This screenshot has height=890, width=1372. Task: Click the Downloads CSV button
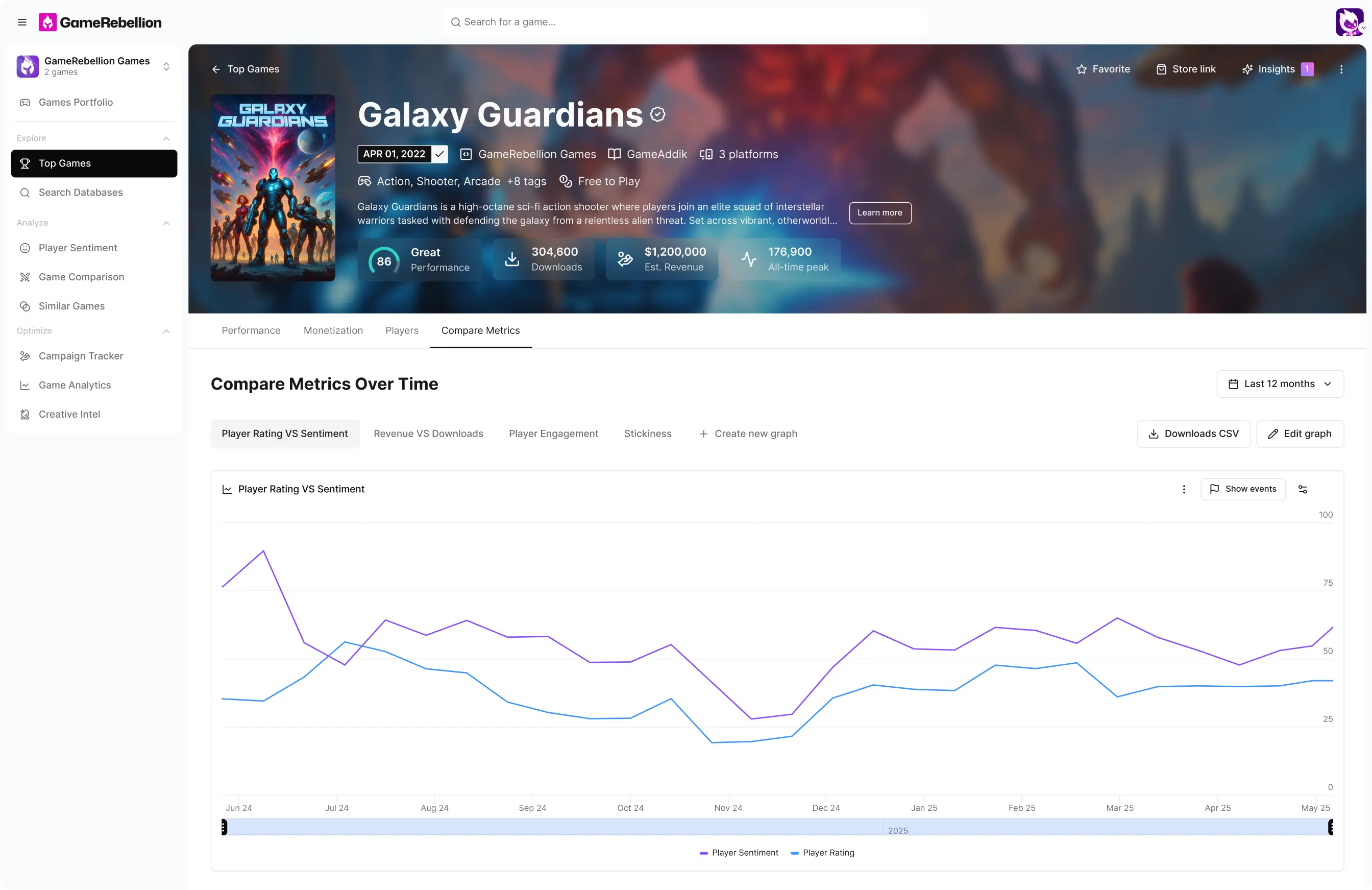(x=1193, y=434)
